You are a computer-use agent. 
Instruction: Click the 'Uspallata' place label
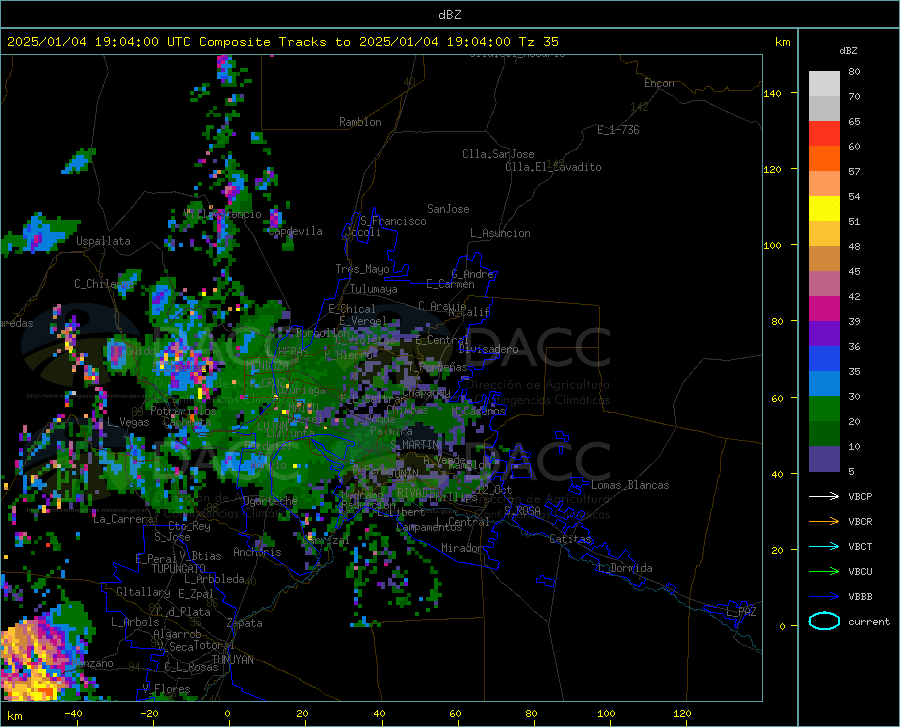103,241
